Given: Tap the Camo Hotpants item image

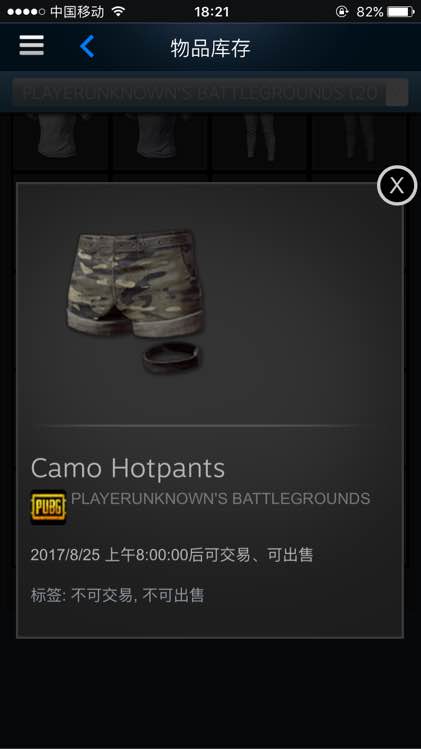Looking at the screenshot, I should (135, 301).
